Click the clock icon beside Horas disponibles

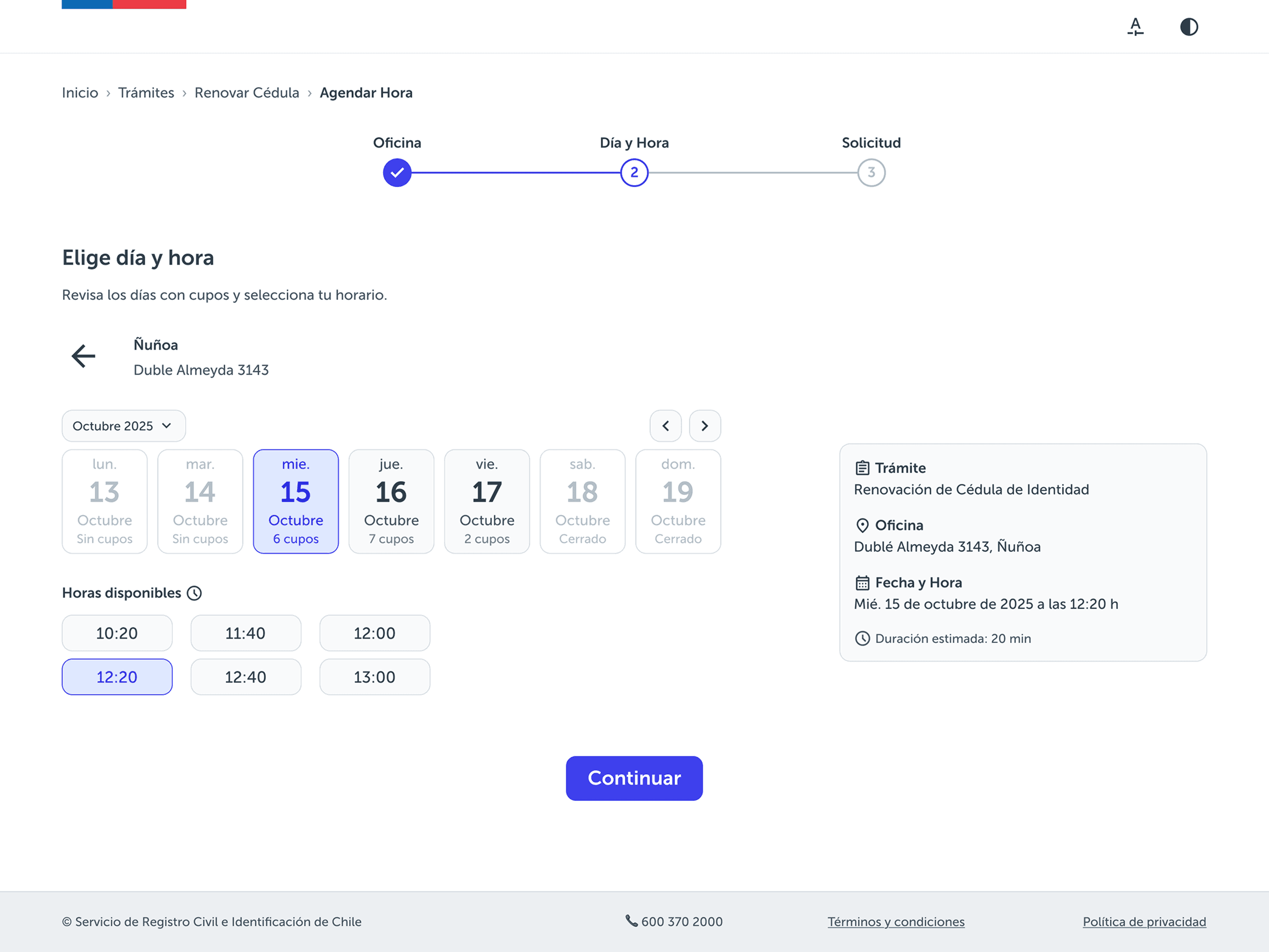[x=195, y=593]
